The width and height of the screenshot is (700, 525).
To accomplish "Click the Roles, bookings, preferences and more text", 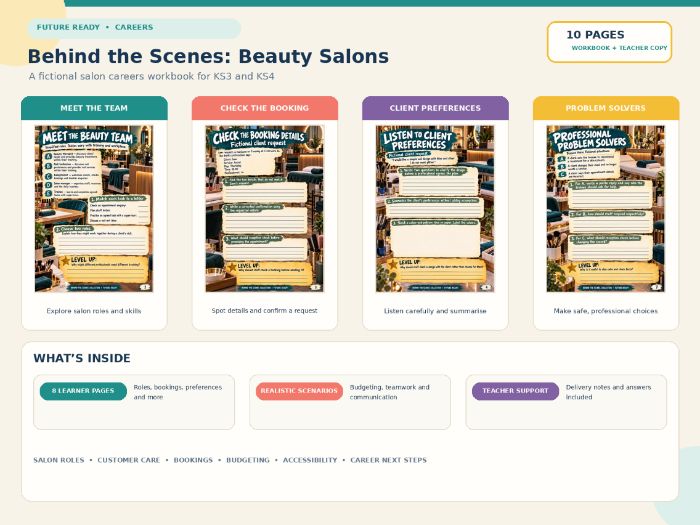I will pos(178,392).
